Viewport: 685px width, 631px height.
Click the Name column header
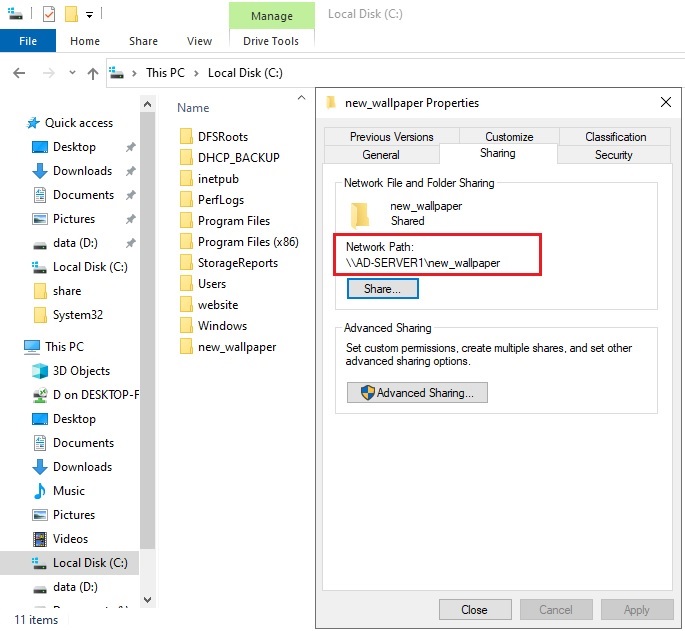(x=193, y=107)
